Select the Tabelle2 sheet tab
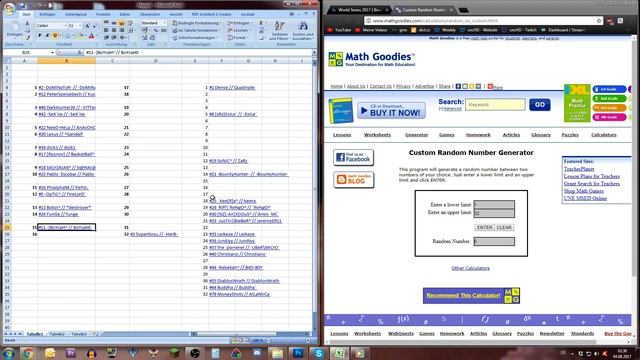 (x=57, y=334)
